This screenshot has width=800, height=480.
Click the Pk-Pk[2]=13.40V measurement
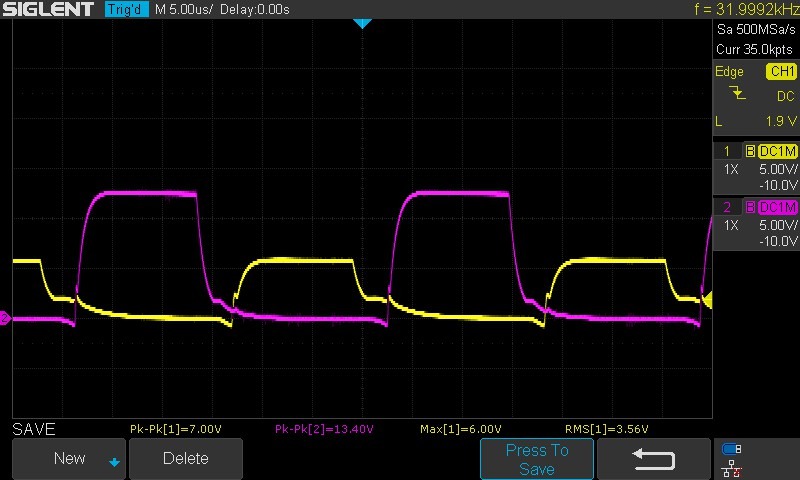point(324,430)
